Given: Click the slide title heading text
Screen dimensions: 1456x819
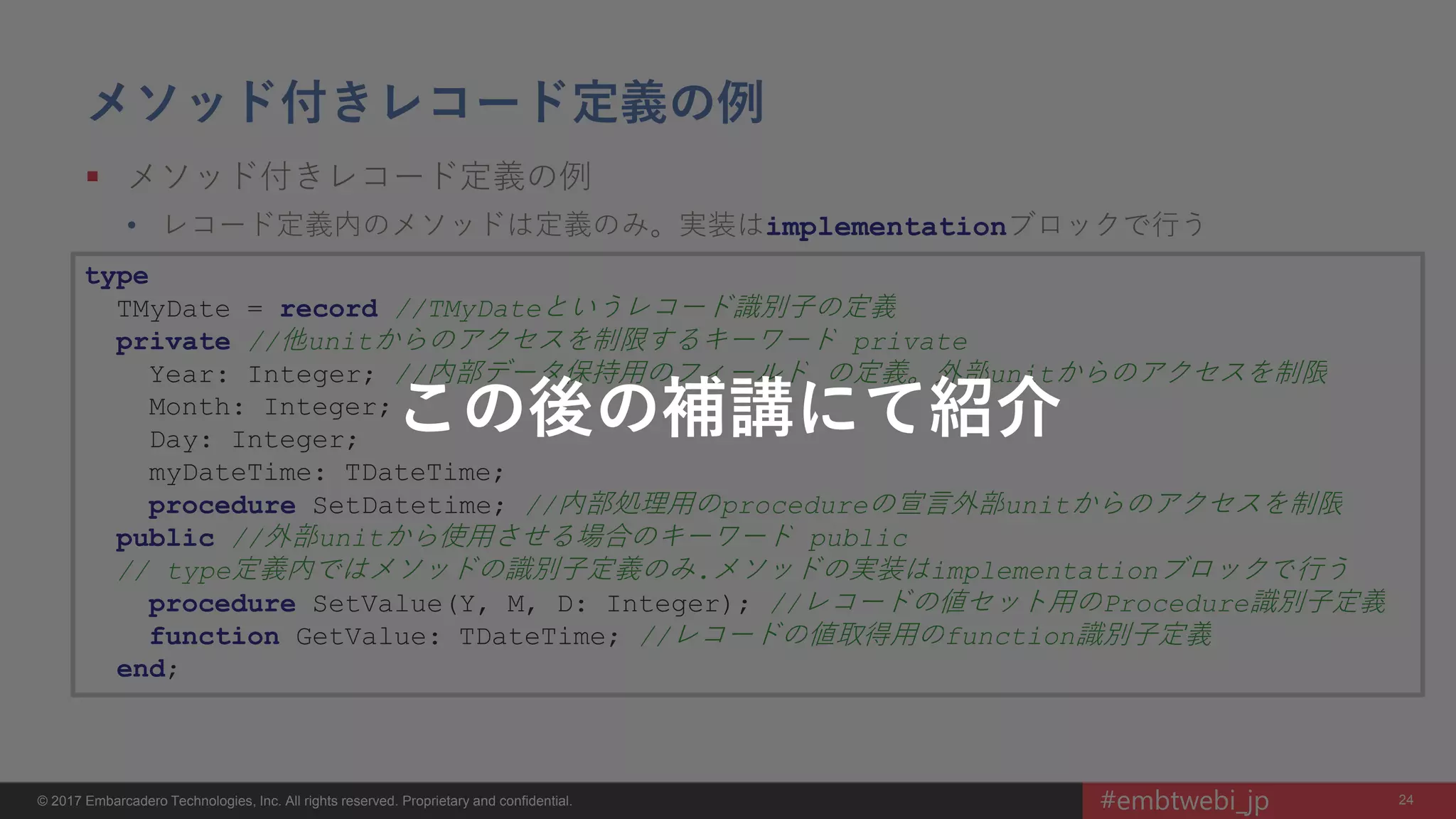Looking at the screenshot, I should pyautogui.click(x=425, y=102).
